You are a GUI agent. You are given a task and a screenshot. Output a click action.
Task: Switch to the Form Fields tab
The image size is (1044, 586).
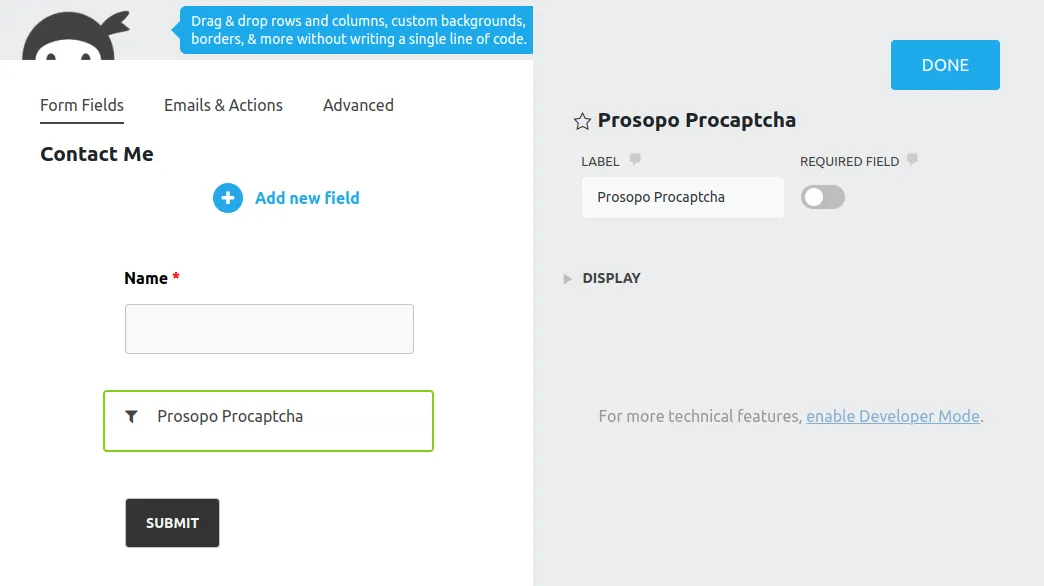pos(82,105)
